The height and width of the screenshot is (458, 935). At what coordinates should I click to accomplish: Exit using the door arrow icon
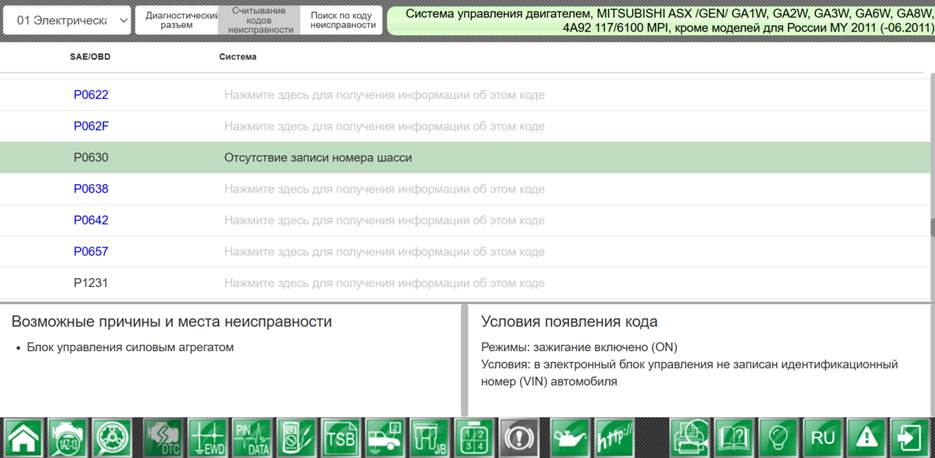click(911, 438)
